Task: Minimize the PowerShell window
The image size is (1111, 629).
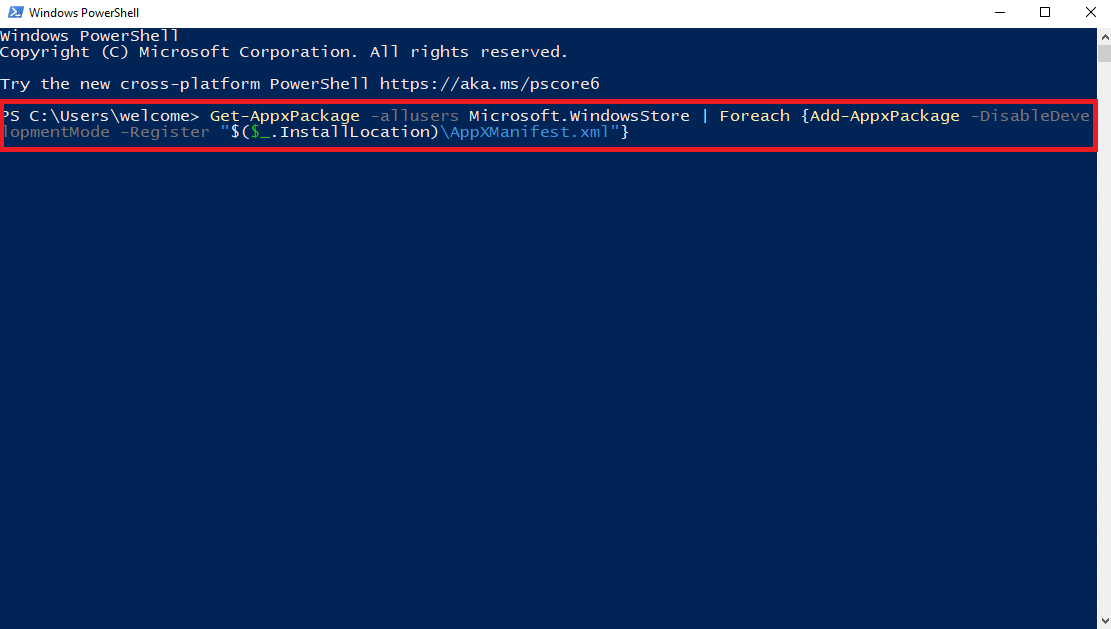Action: coord(1000,13)
